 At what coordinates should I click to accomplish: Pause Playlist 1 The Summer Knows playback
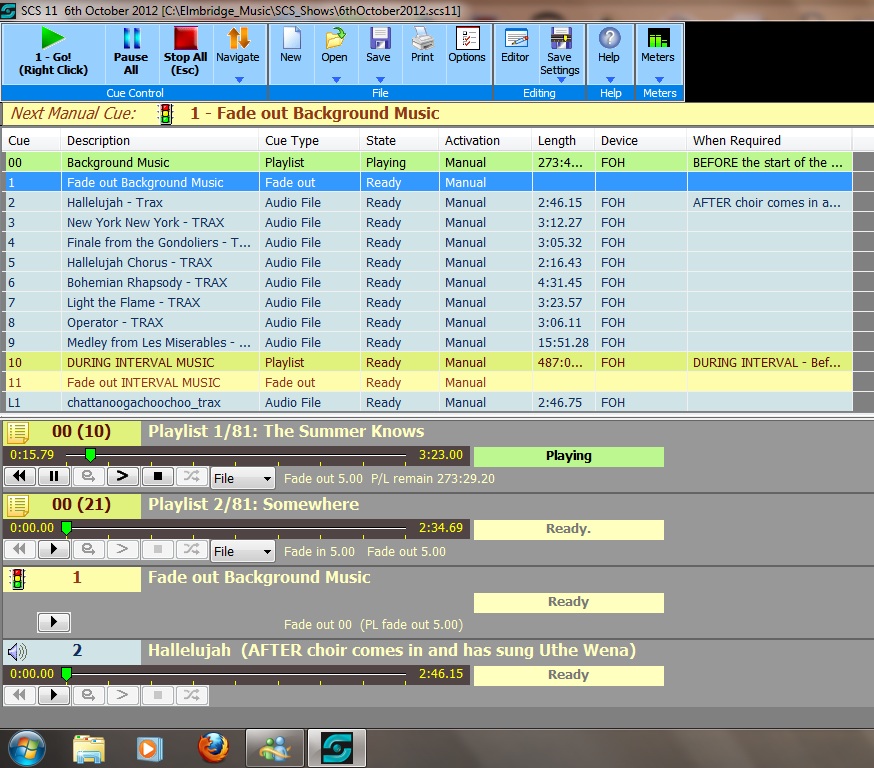tap(53, 477)
